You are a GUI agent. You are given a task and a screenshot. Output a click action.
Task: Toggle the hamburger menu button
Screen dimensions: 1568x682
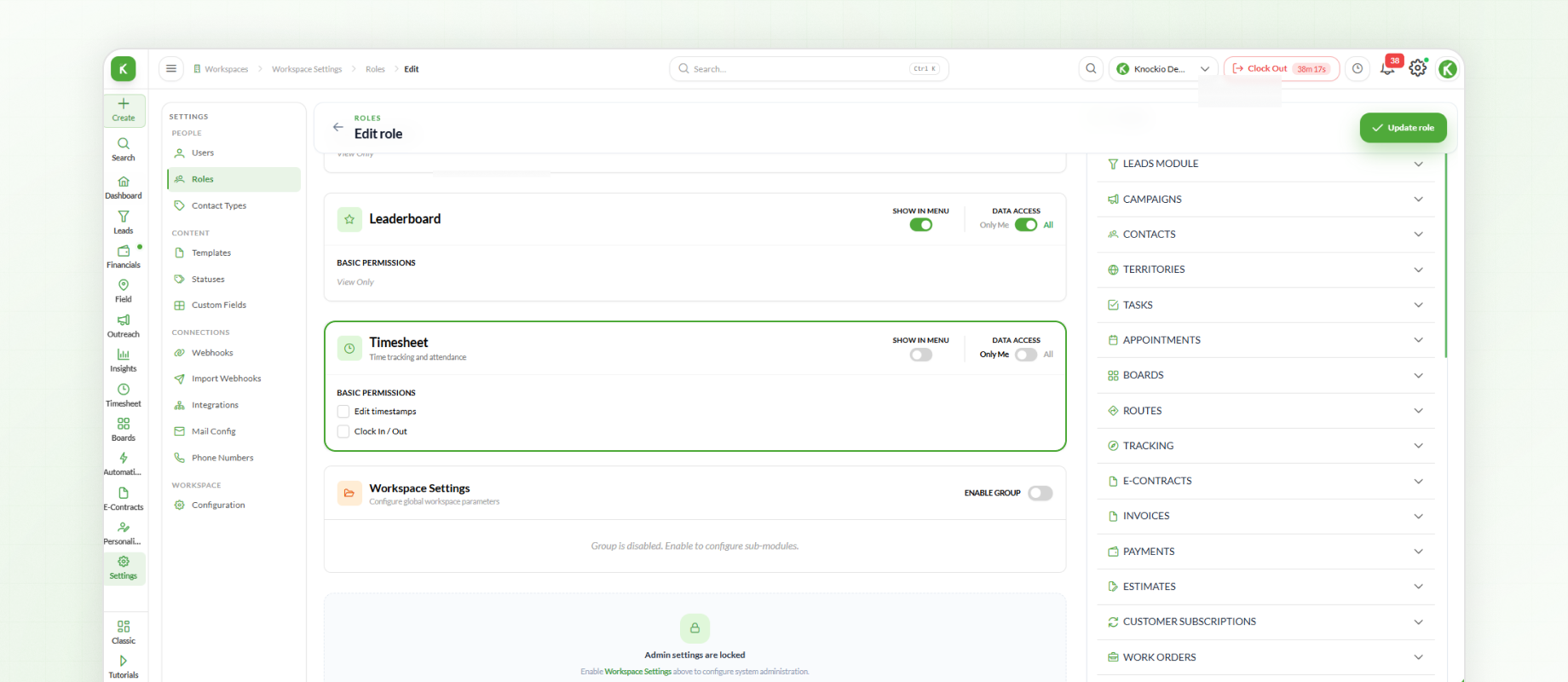pyautogui.click(x=171, y=69)
